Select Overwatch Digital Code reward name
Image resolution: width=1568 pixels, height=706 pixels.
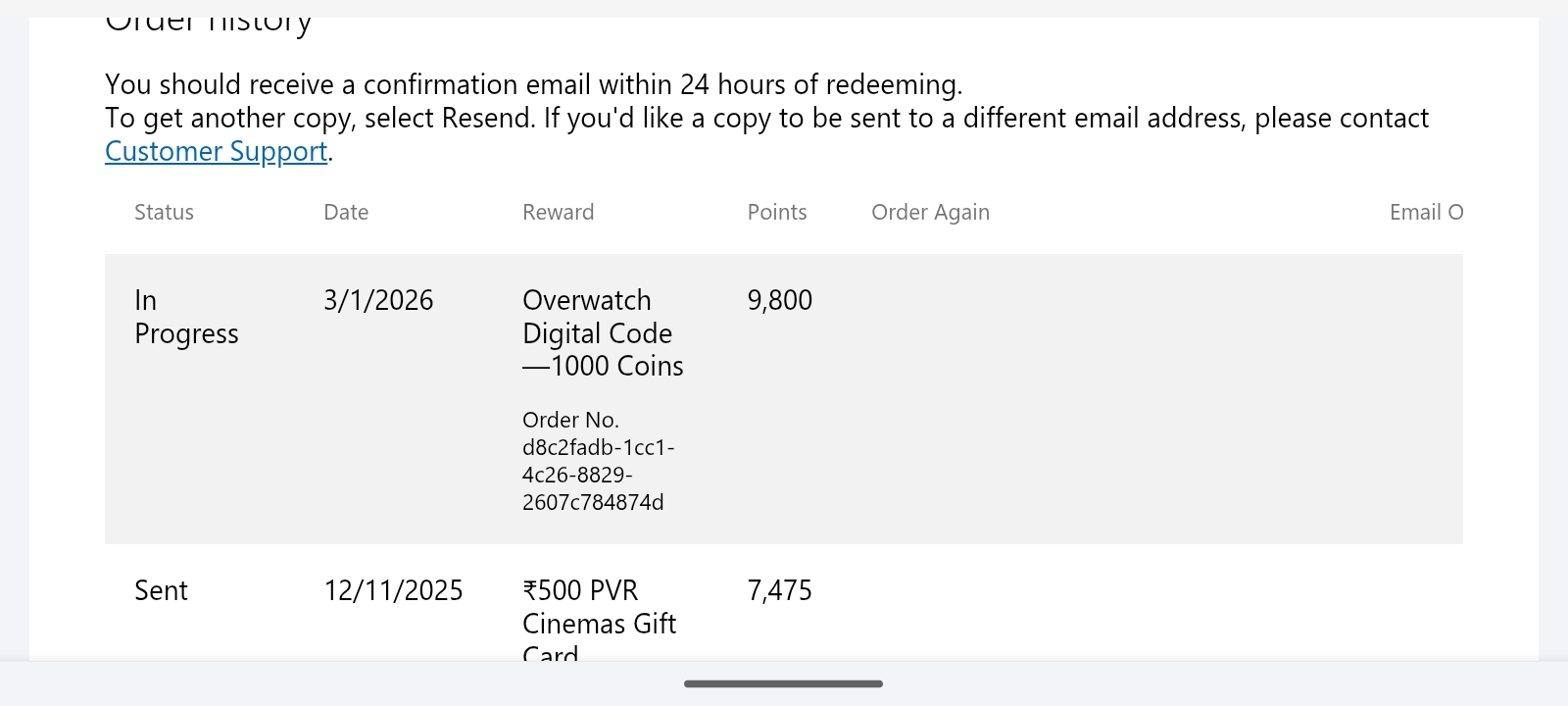(602, 333)
